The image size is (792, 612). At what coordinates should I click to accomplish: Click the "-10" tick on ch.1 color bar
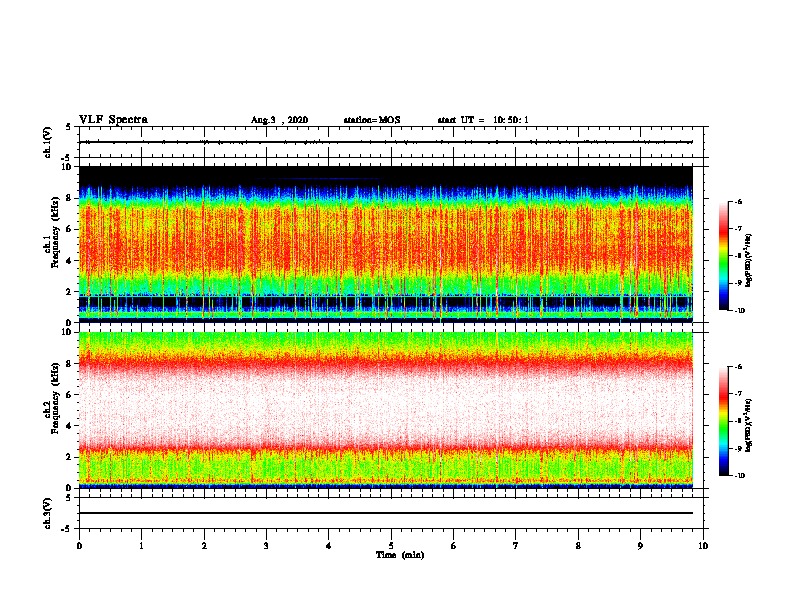click(740, 310)
